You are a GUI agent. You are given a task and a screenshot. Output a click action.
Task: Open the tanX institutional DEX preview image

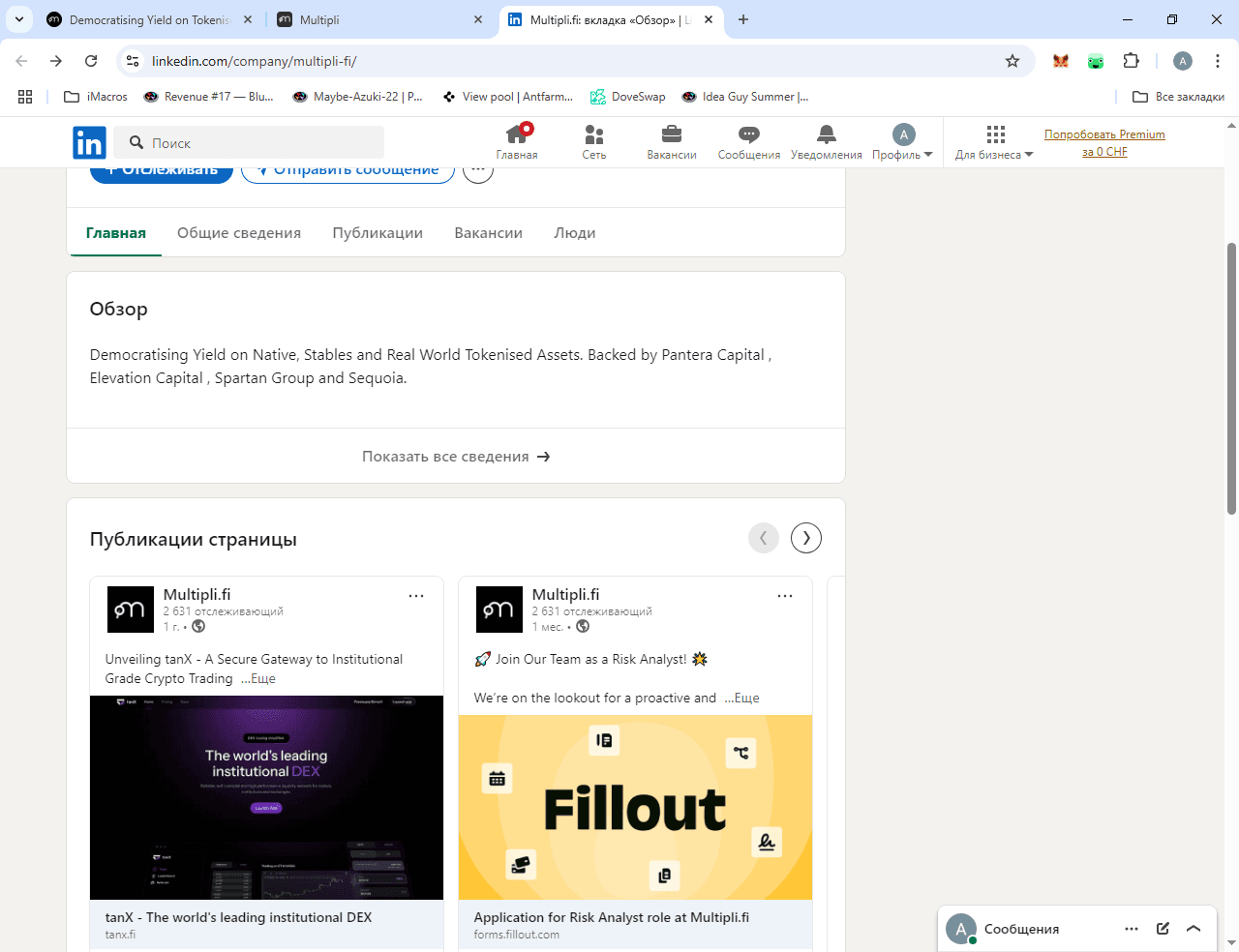pyautogui.click(x=266, y=797)
